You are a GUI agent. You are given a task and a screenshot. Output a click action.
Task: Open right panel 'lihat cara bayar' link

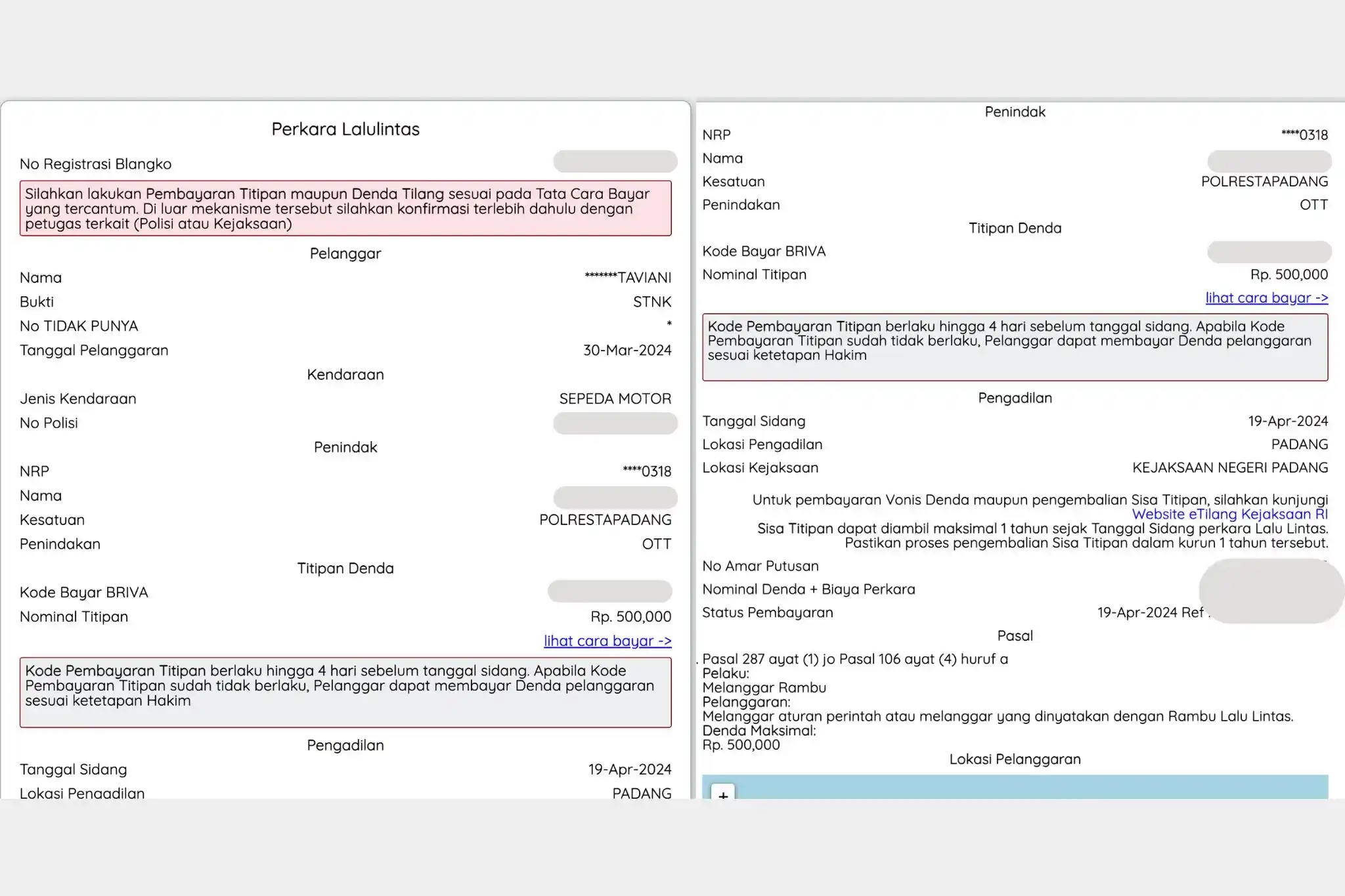pyautogui.click(x=1266, y=298)
